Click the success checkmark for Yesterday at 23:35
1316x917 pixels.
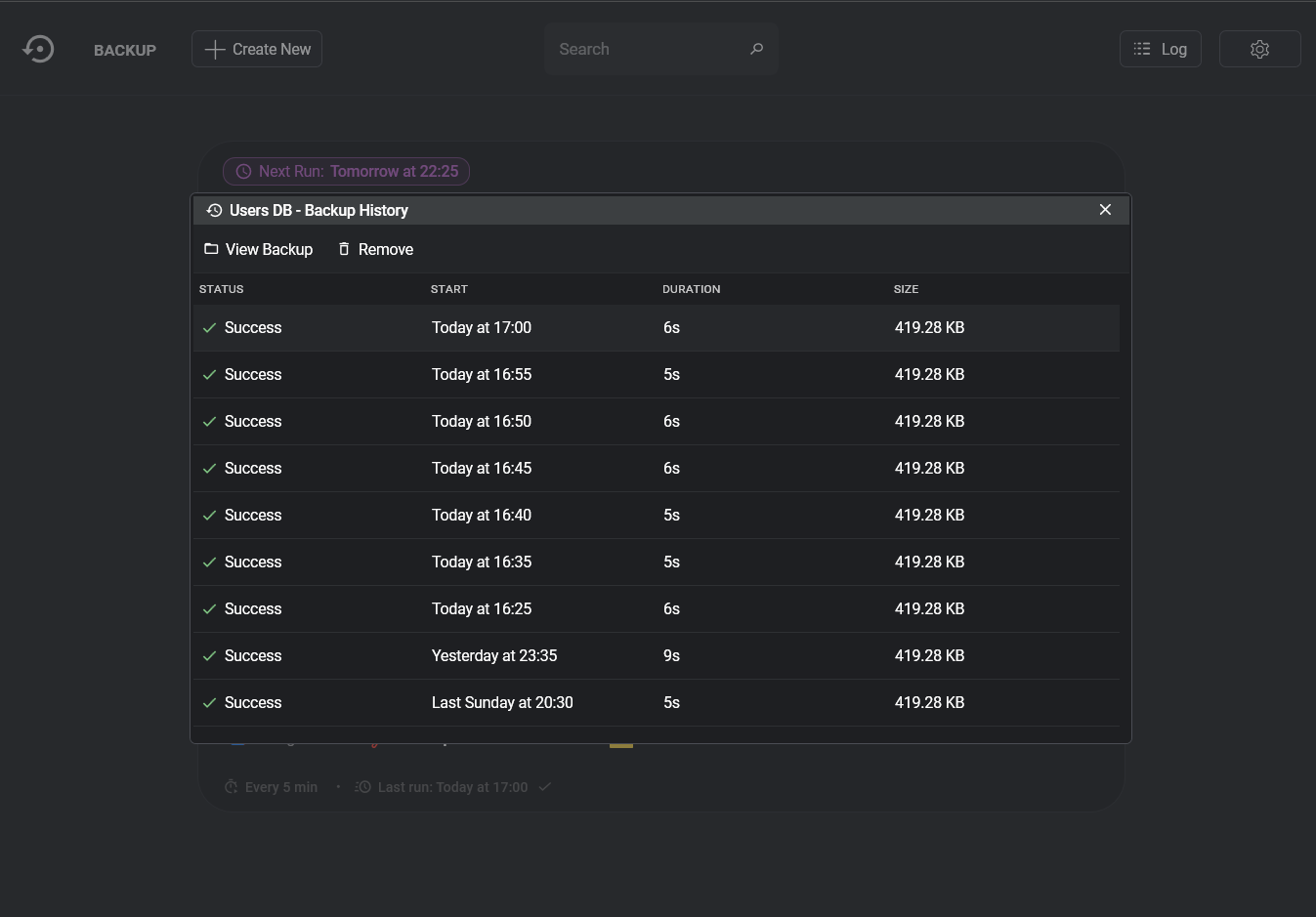(209, 656)
